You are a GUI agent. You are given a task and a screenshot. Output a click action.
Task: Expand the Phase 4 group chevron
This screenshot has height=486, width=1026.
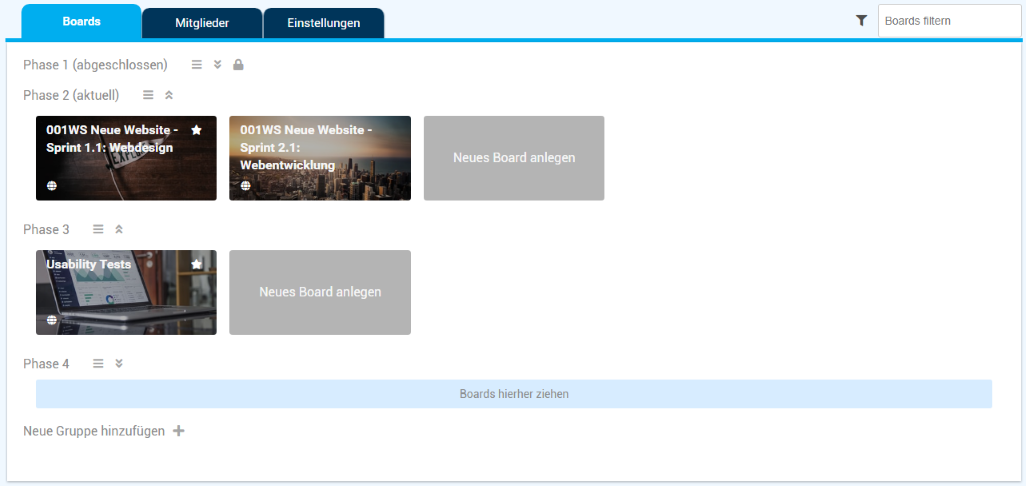tap(118, 363)
